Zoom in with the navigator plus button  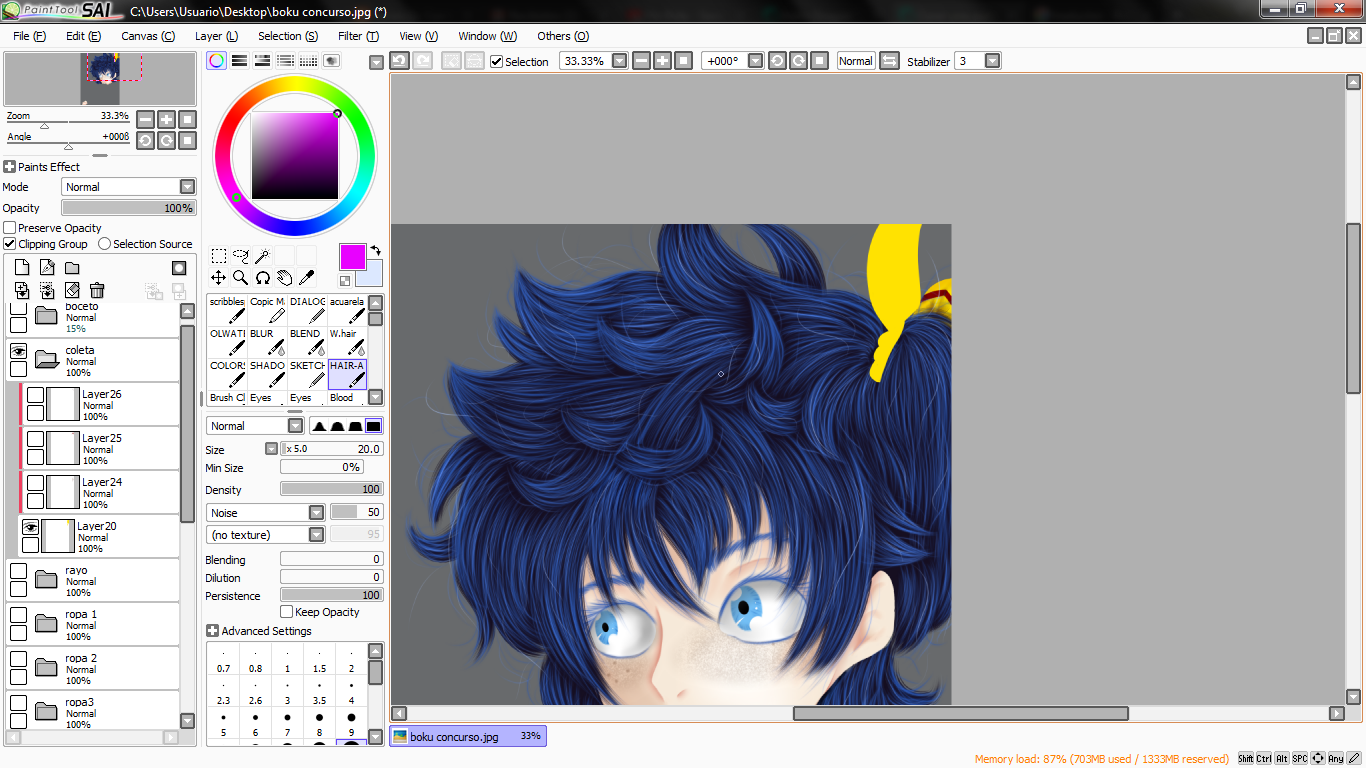pyautogui.click(x=166, y=119)
